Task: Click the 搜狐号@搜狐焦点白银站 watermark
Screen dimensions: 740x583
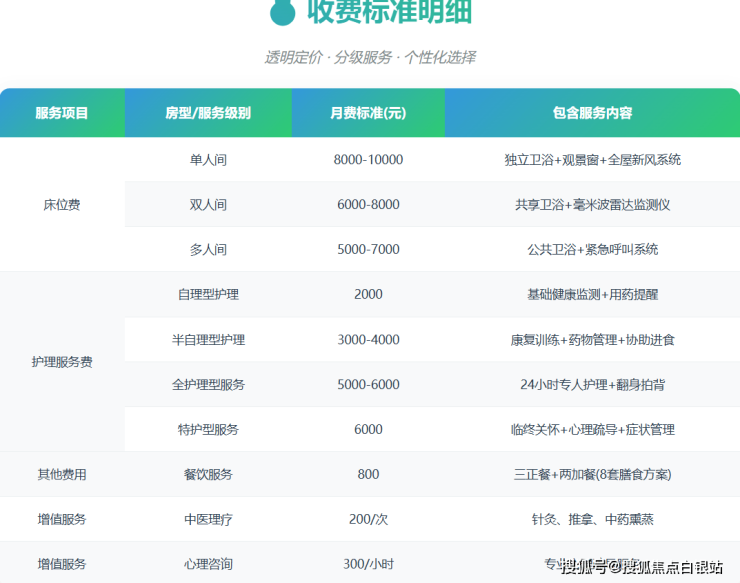Action: click(x=641, y=568)
